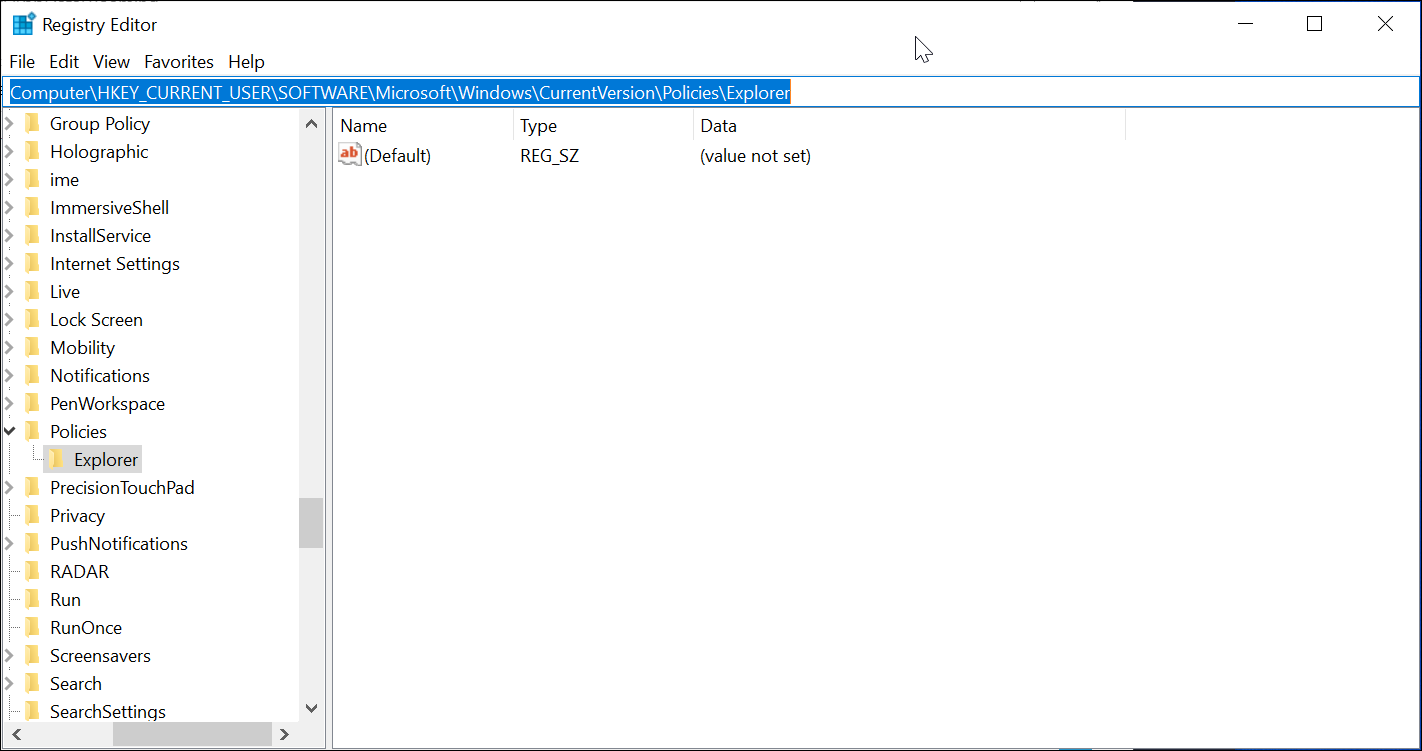Select the ImmersiveShell folder icon
The width and height of the screenshot is (1422, 751).
(x=33, y=208)
